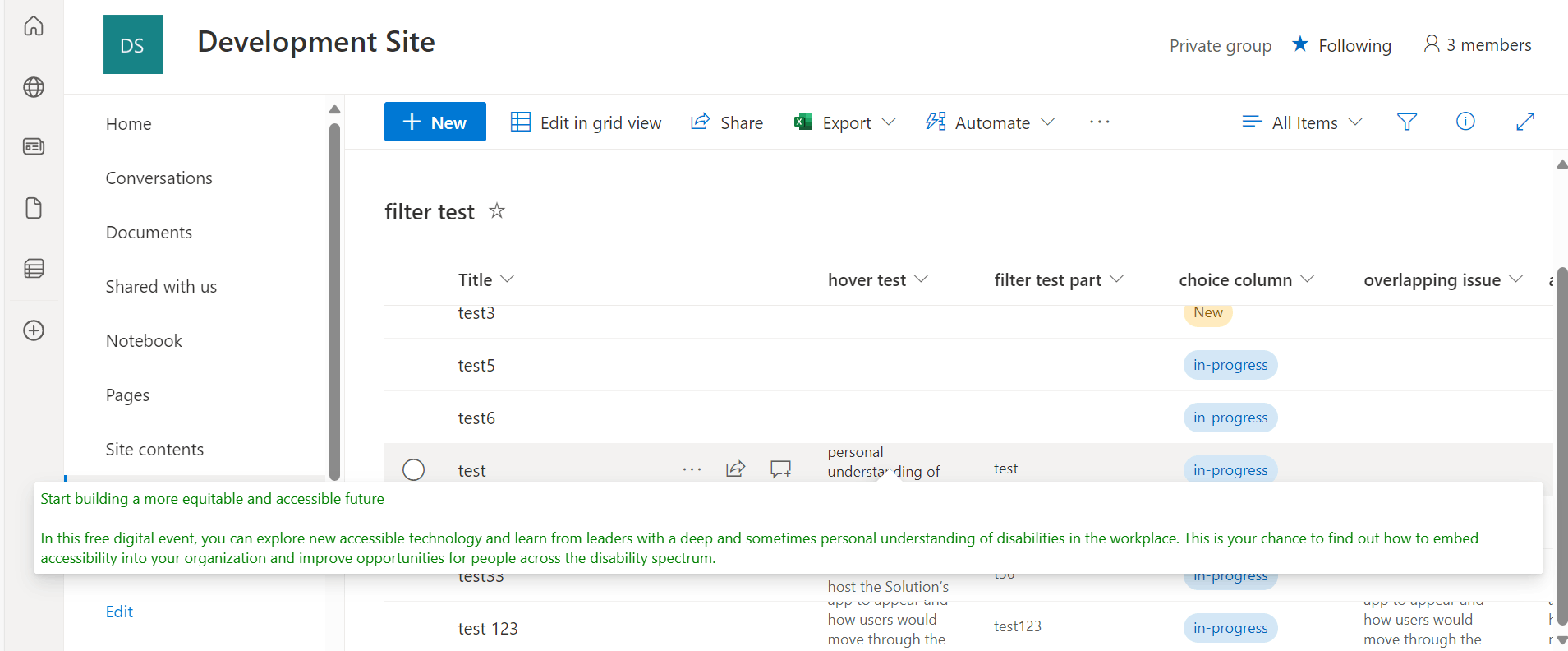Image resolution: width=1568 pixels, height=651 pixels.
Task: Open Pages in site navigation
Action: [128, 395]
